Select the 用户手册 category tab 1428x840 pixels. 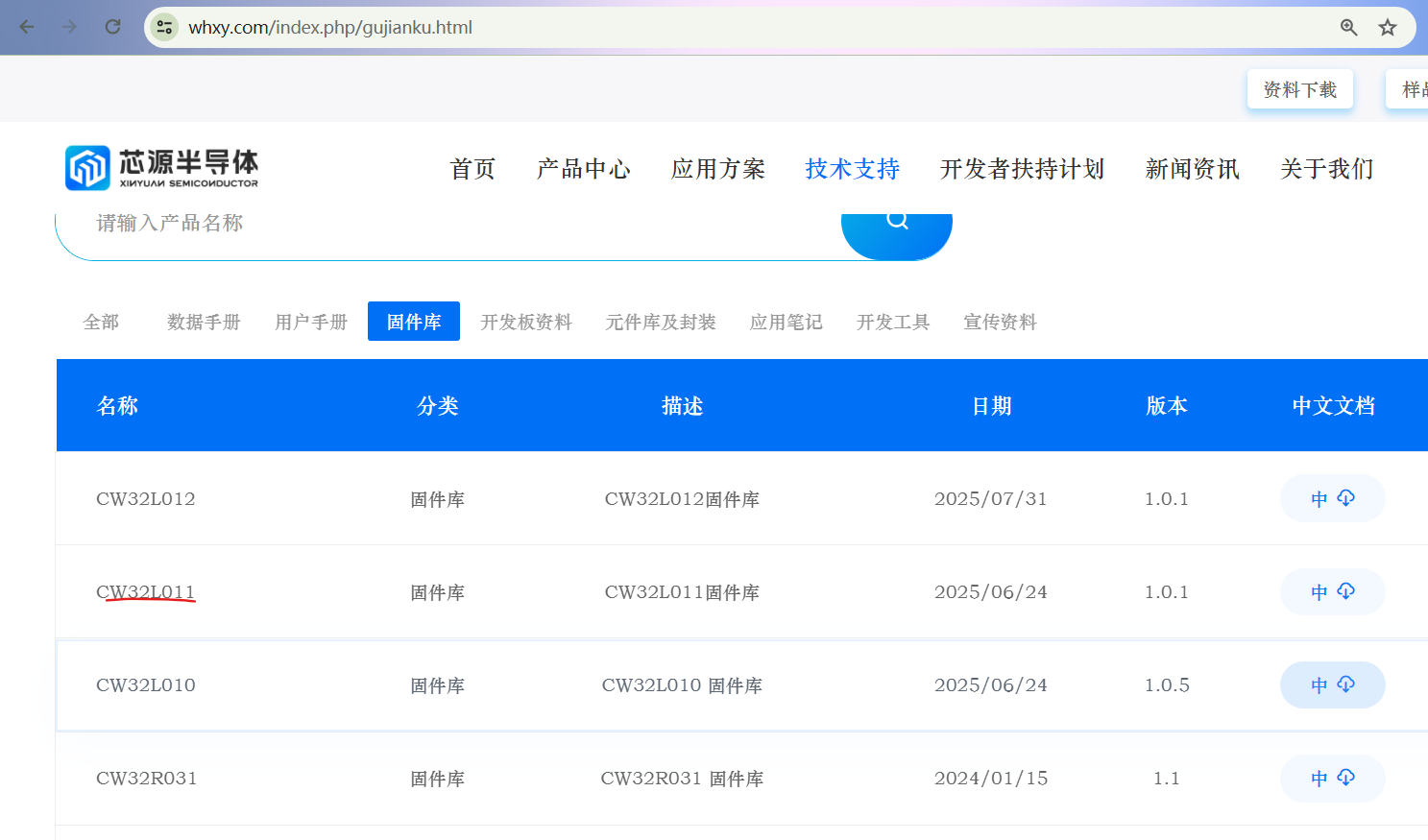click(311, 322)
